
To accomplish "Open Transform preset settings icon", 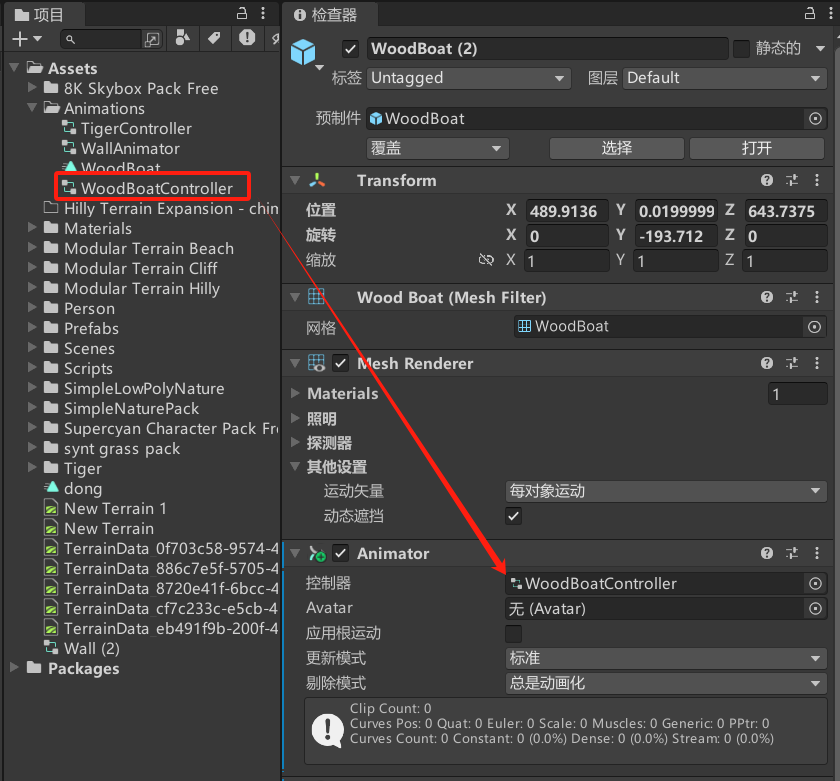I will pos(792,180).
